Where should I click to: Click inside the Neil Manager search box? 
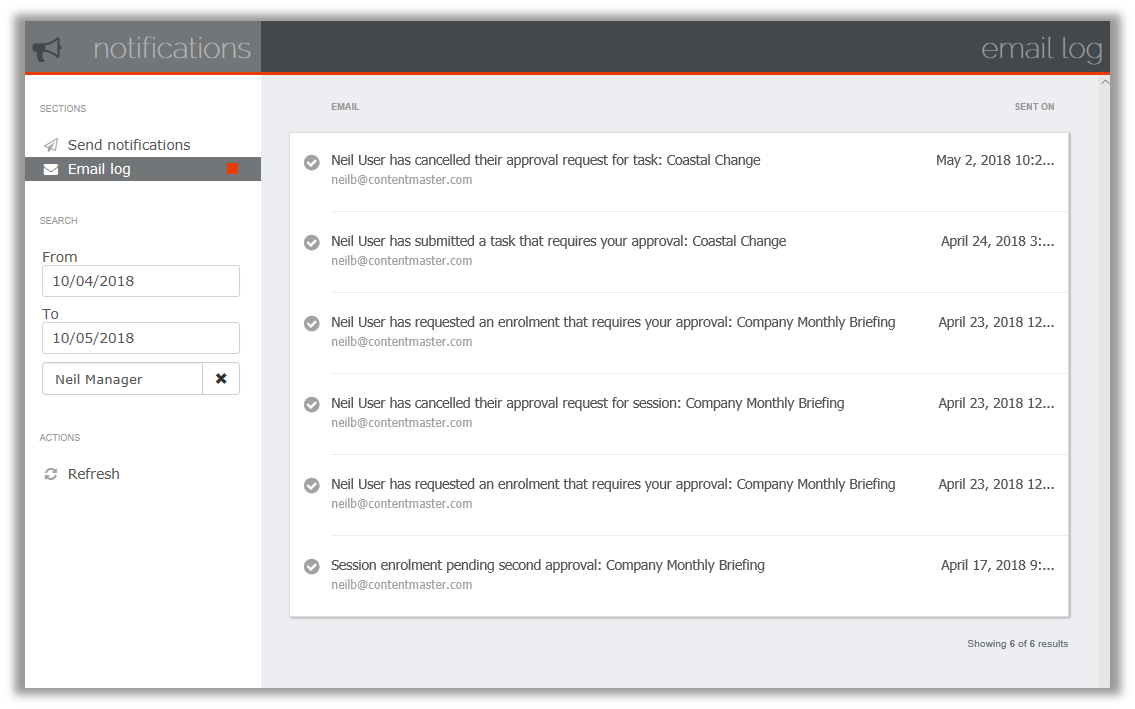point(122,378)
